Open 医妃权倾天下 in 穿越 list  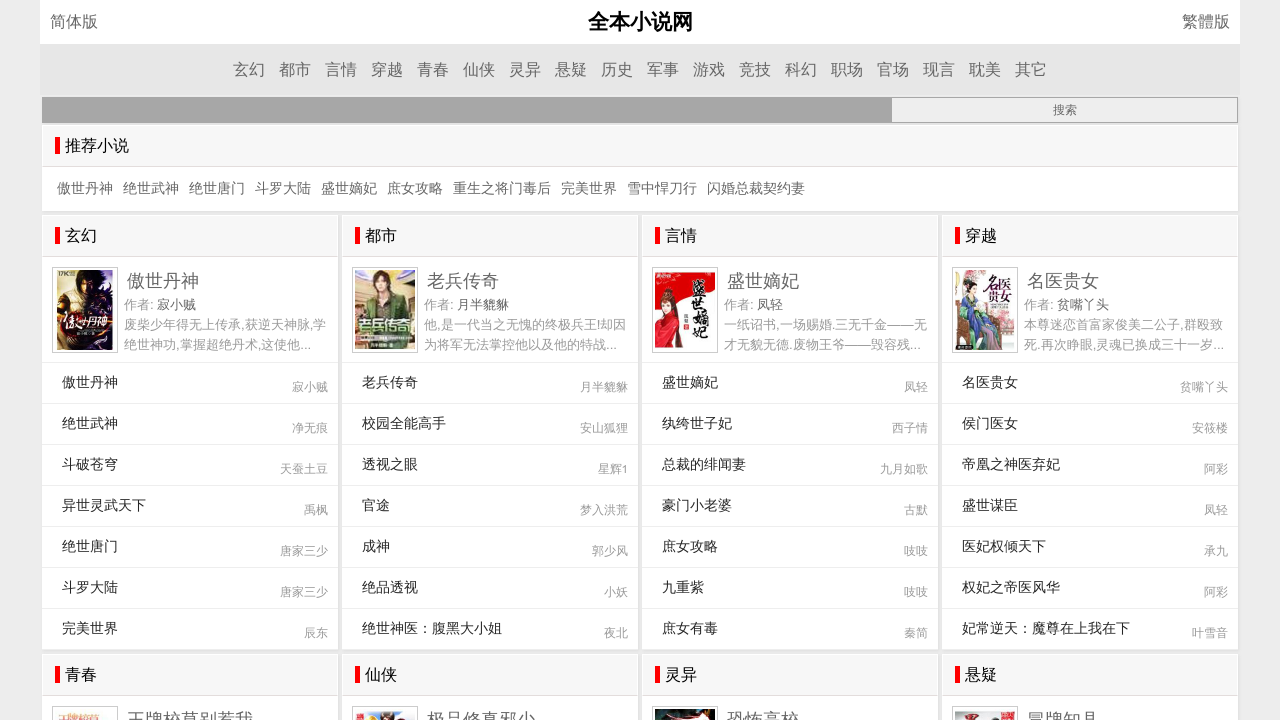1004,546
